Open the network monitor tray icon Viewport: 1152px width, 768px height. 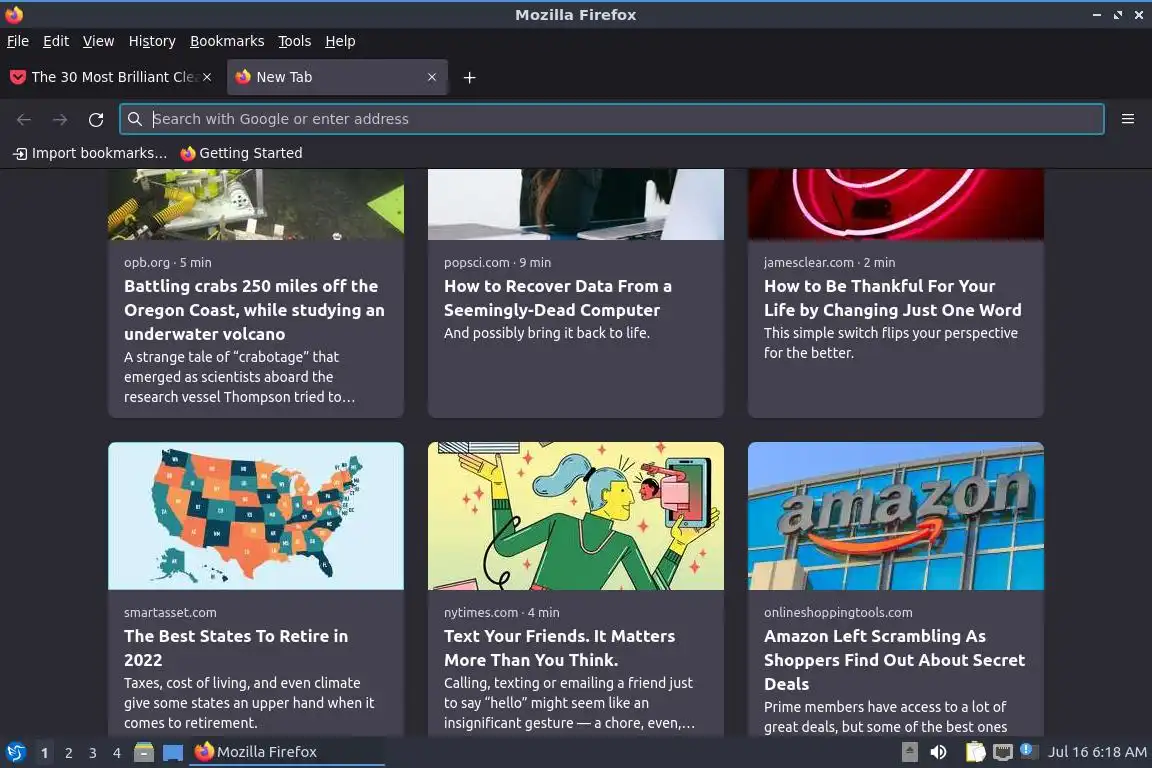tap(1003, 752)
